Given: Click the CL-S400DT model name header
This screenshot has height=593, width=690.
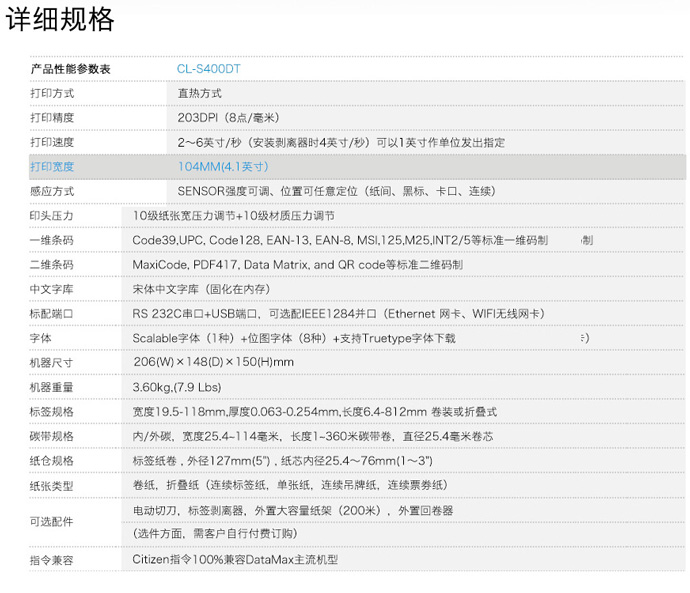Looking at the screenshot, I should coord(208,69).
